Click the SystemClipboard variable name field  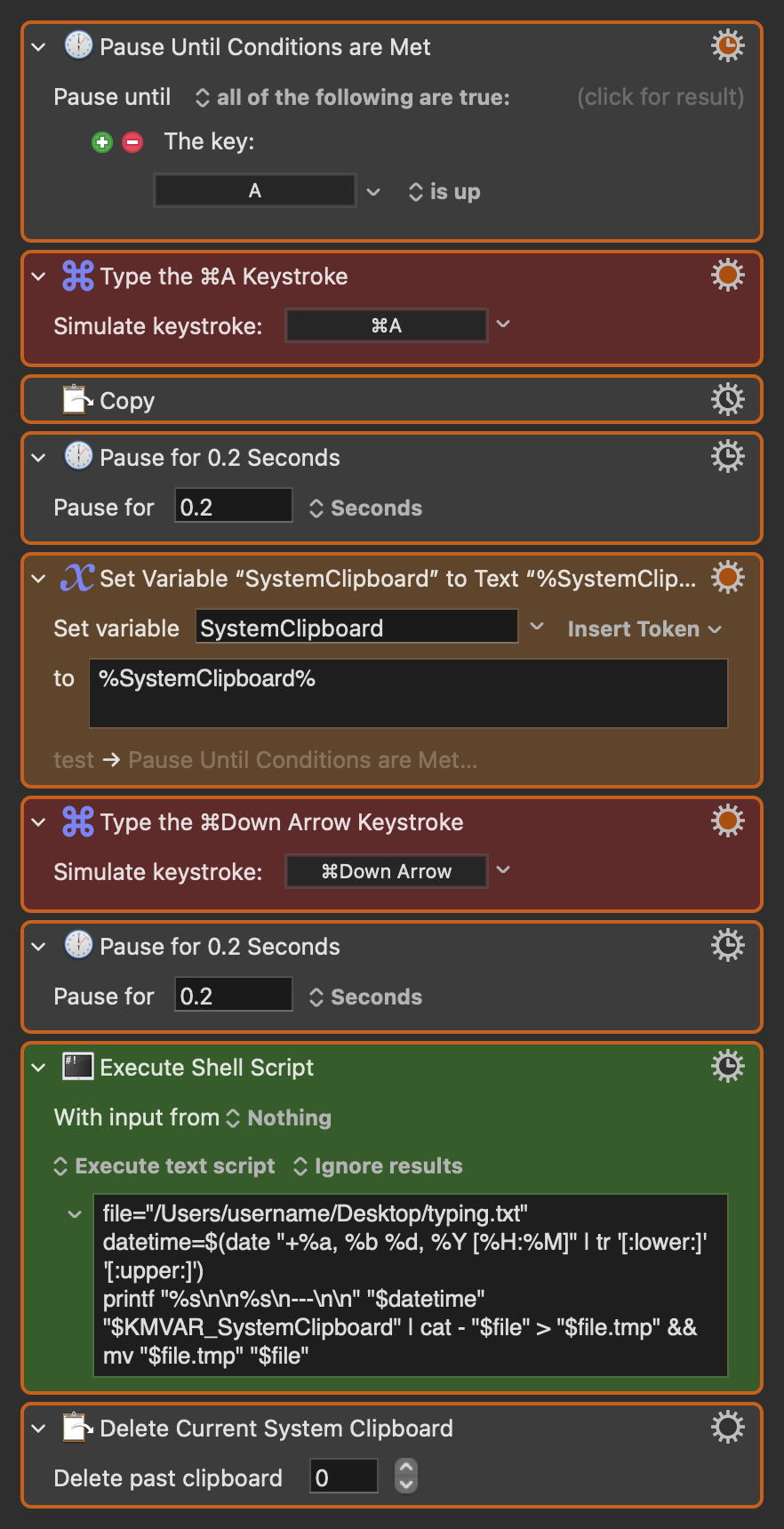pos(356,628)
